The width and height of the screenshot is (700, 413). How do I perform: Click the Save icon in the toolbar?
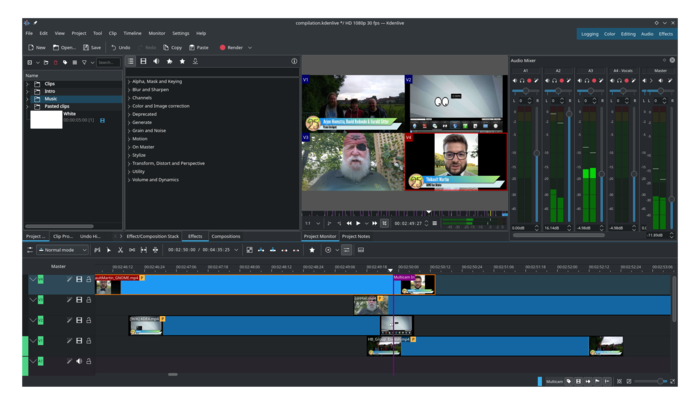pos(86,47)
